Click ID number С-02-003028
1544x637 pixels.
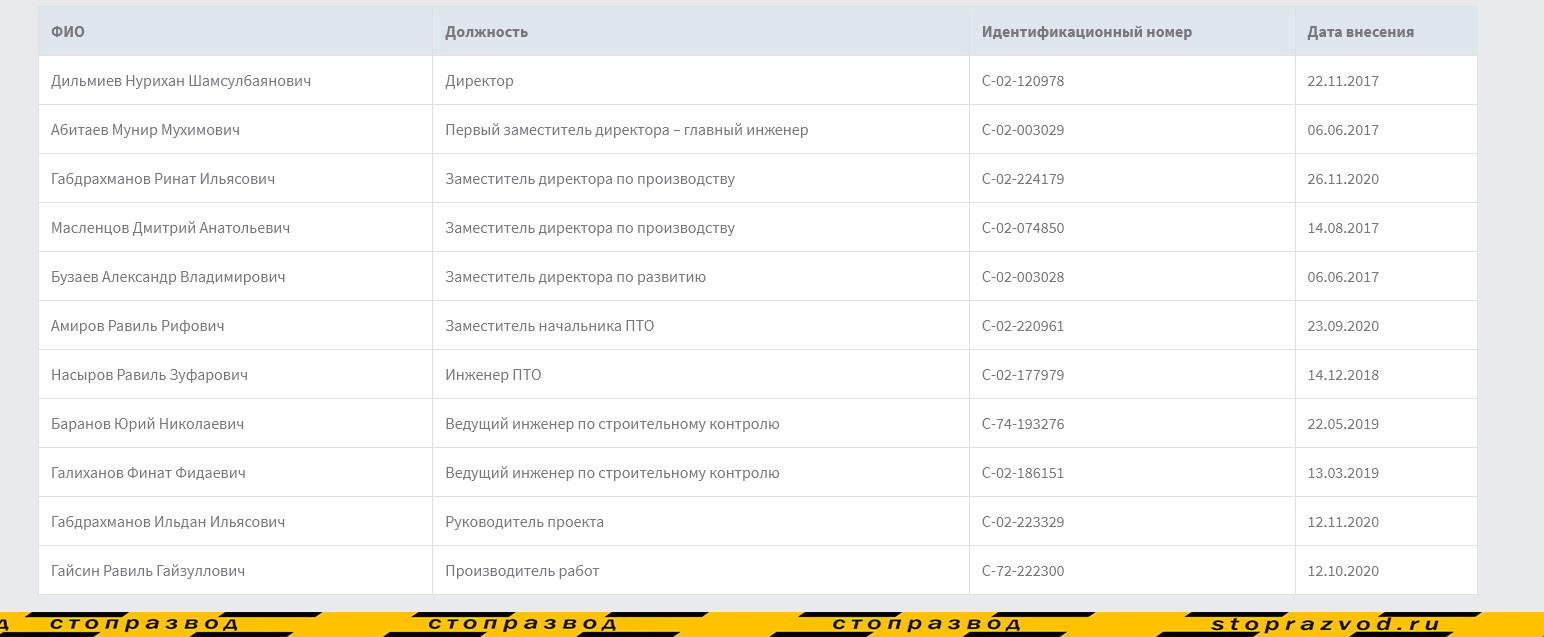(1023, 277)
